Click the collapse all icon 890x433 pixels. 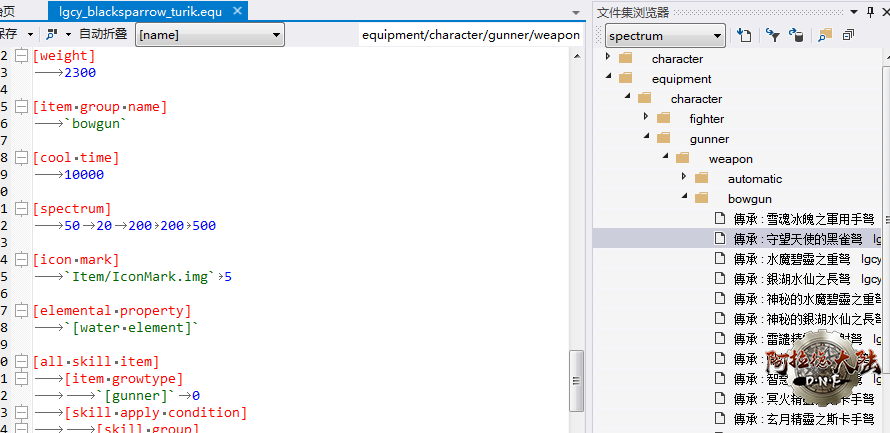(848, 35)
